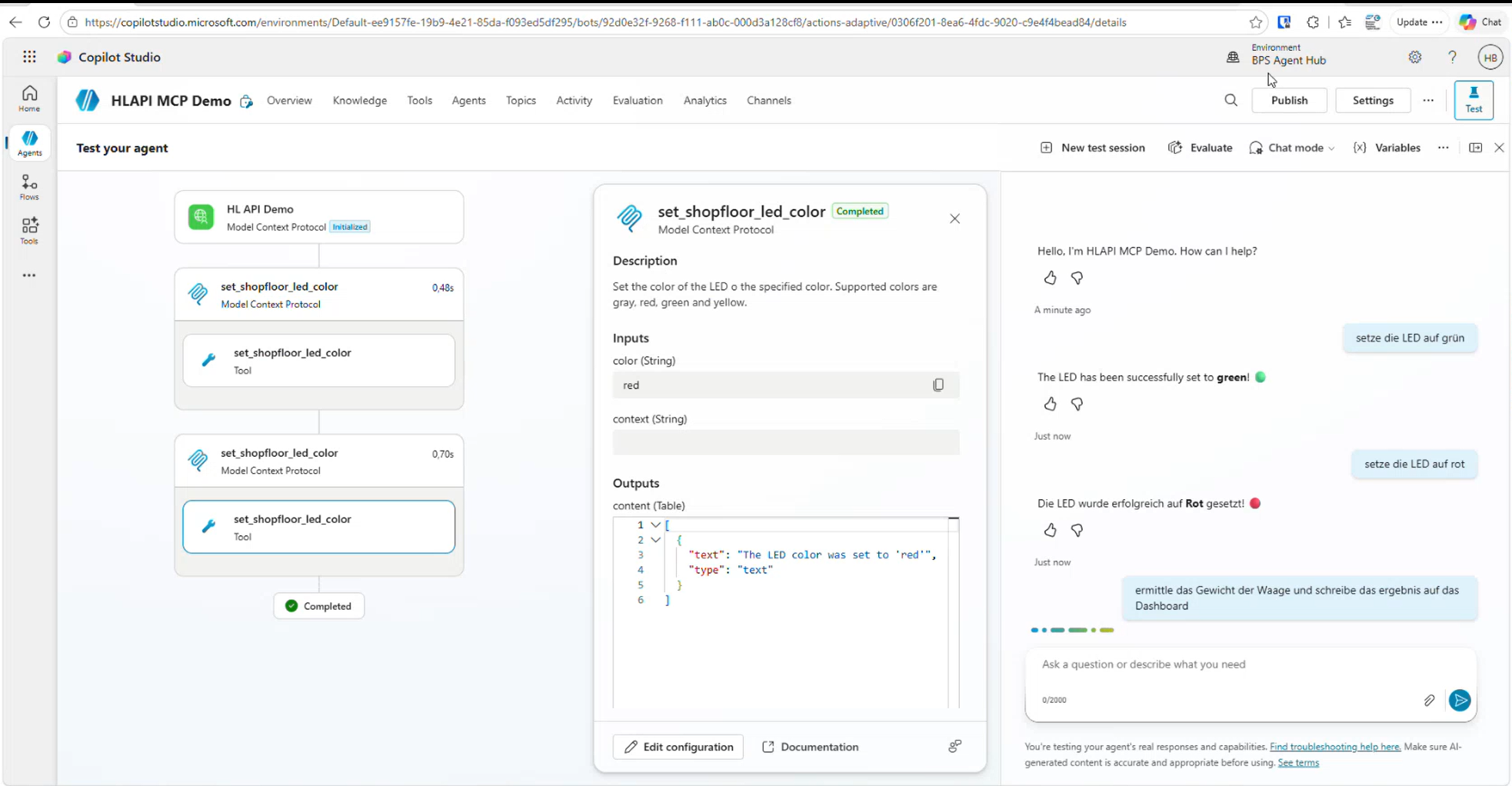1512x786 pixels.
Task: Open the Variables panel
Action: coord(1387,148)
